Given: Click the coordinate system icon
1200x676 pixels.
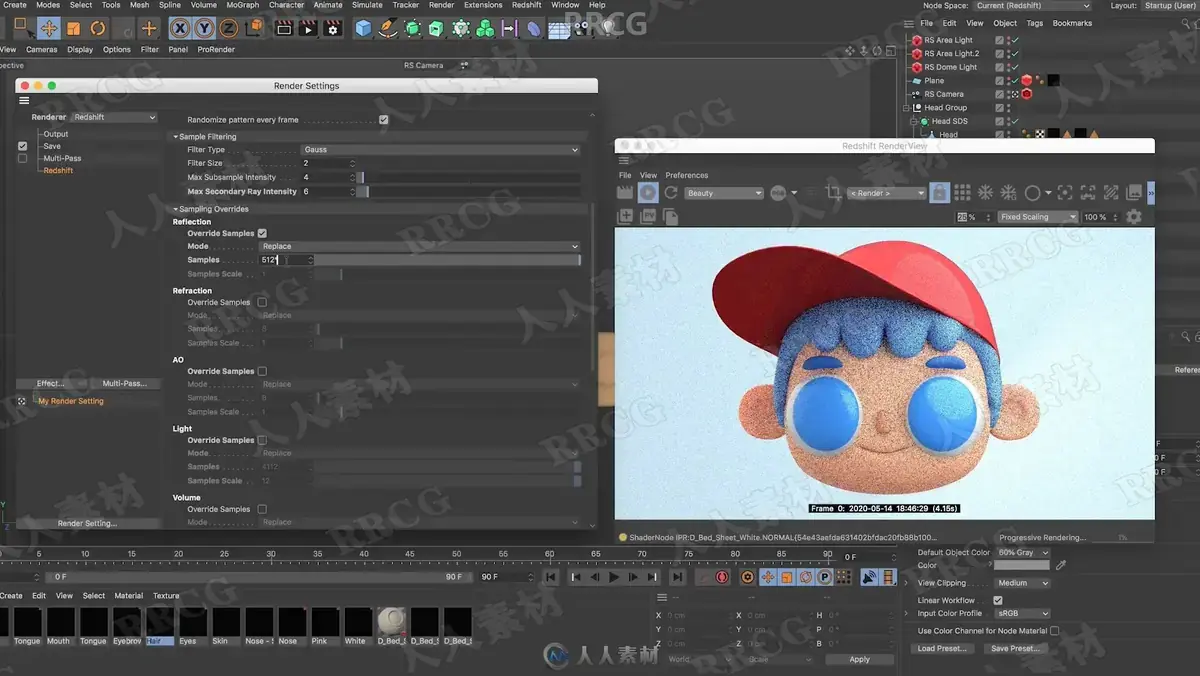Looking at the screenshot, I should pyautogui.click(x=253, y=28).
